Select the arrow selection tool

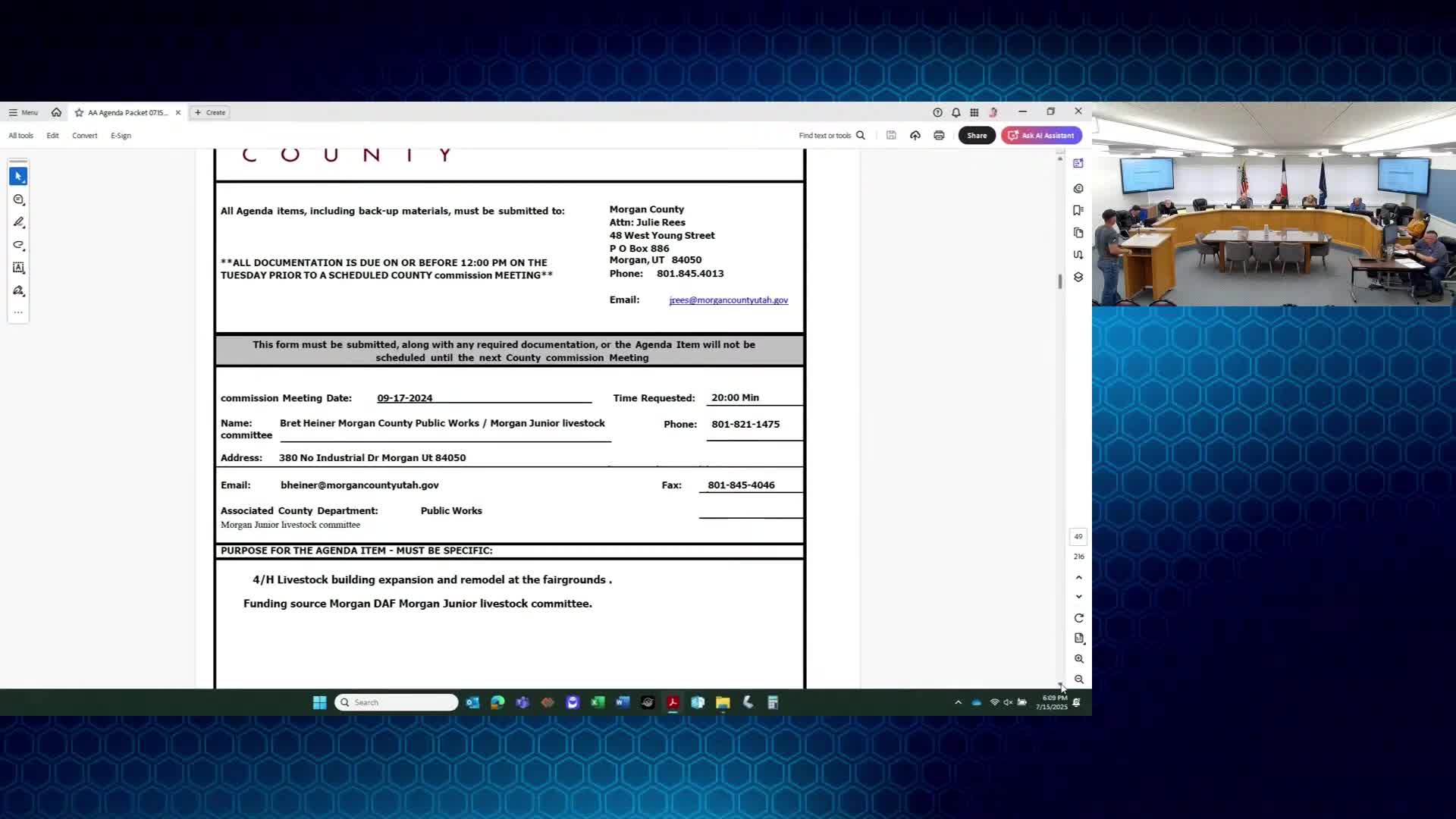click(18, 176)
